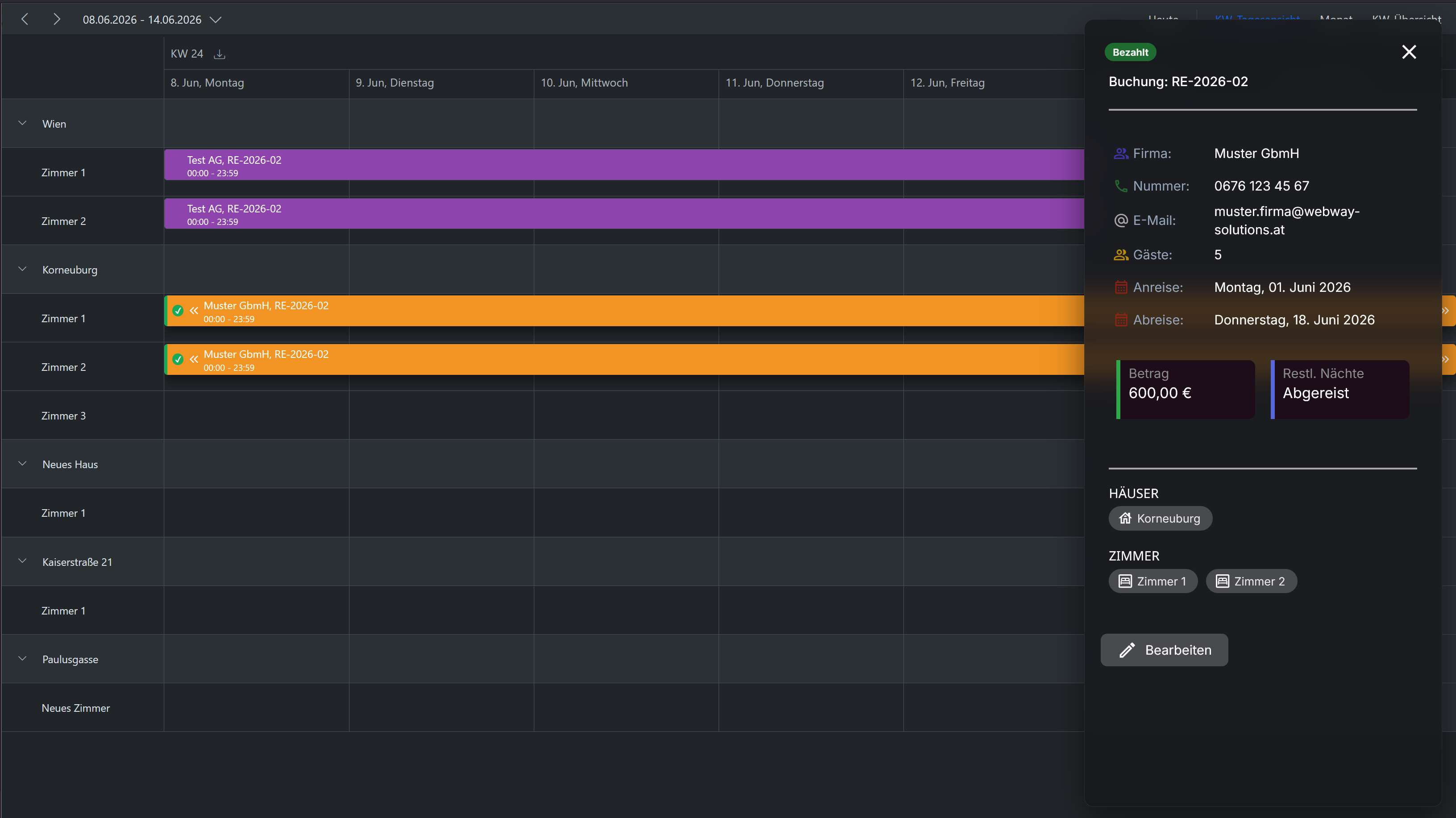Click the Bezahlt status badge
Image resolution: width=1456 pixels, height=818 pixels.
click(1131, 52)
